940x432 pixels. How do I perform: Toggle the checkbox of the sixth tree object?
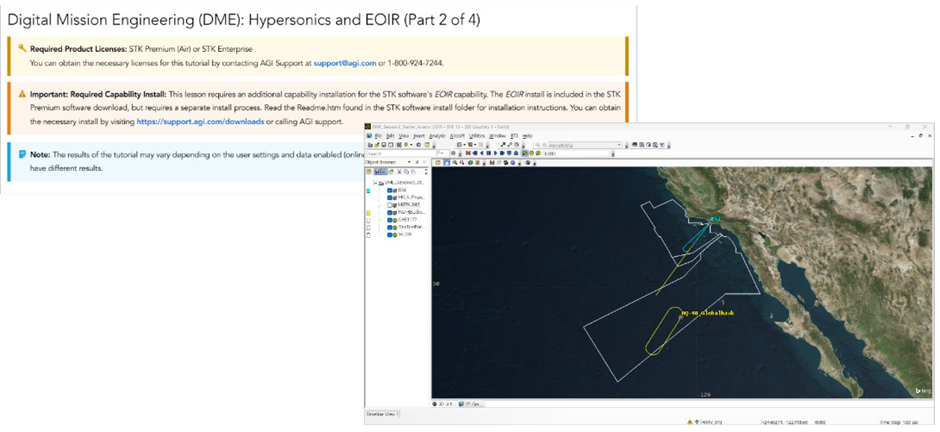(390, 227)
